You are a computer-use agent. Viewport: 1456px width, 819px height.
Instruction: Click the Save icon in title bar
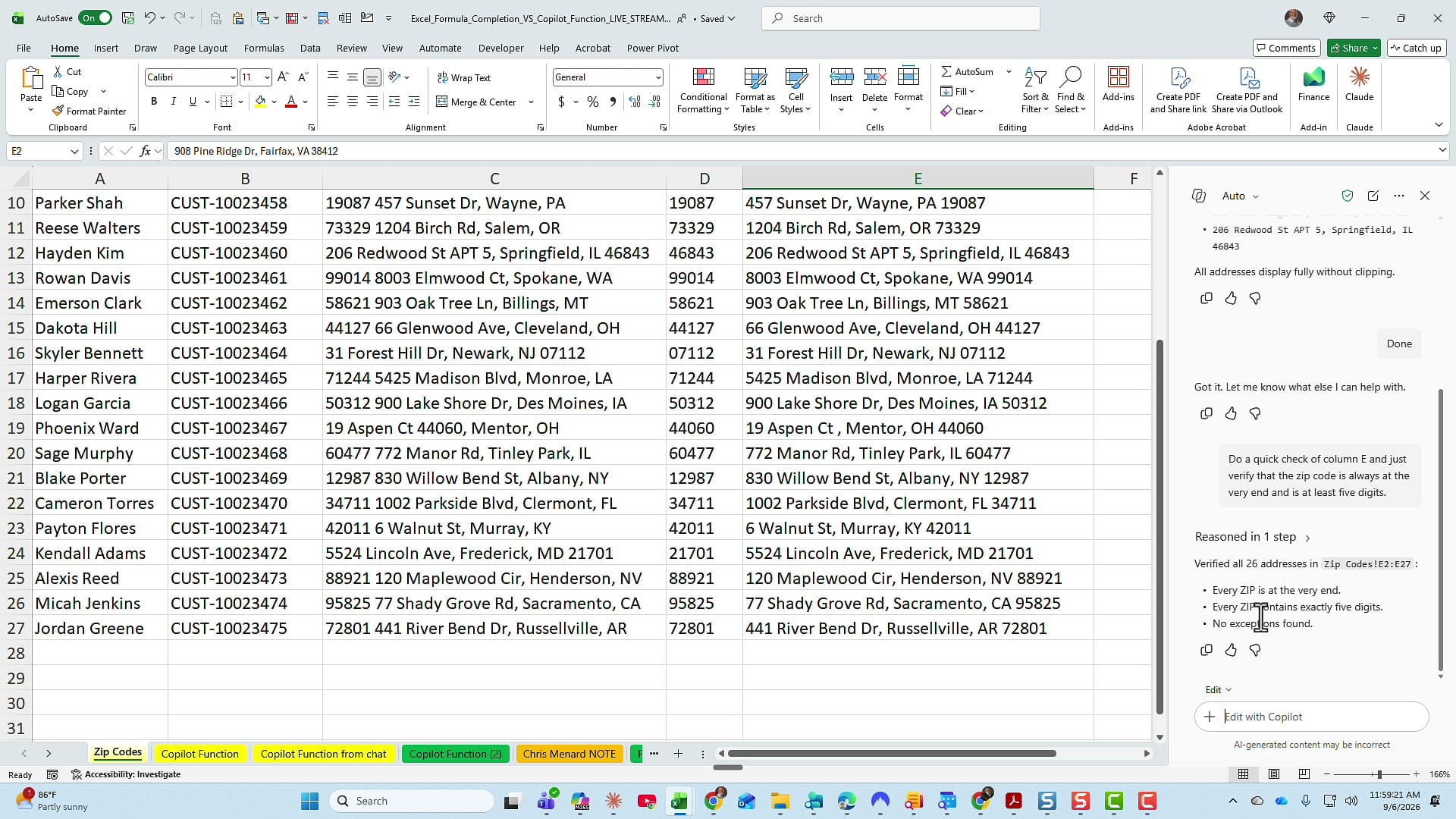[128, 18]
